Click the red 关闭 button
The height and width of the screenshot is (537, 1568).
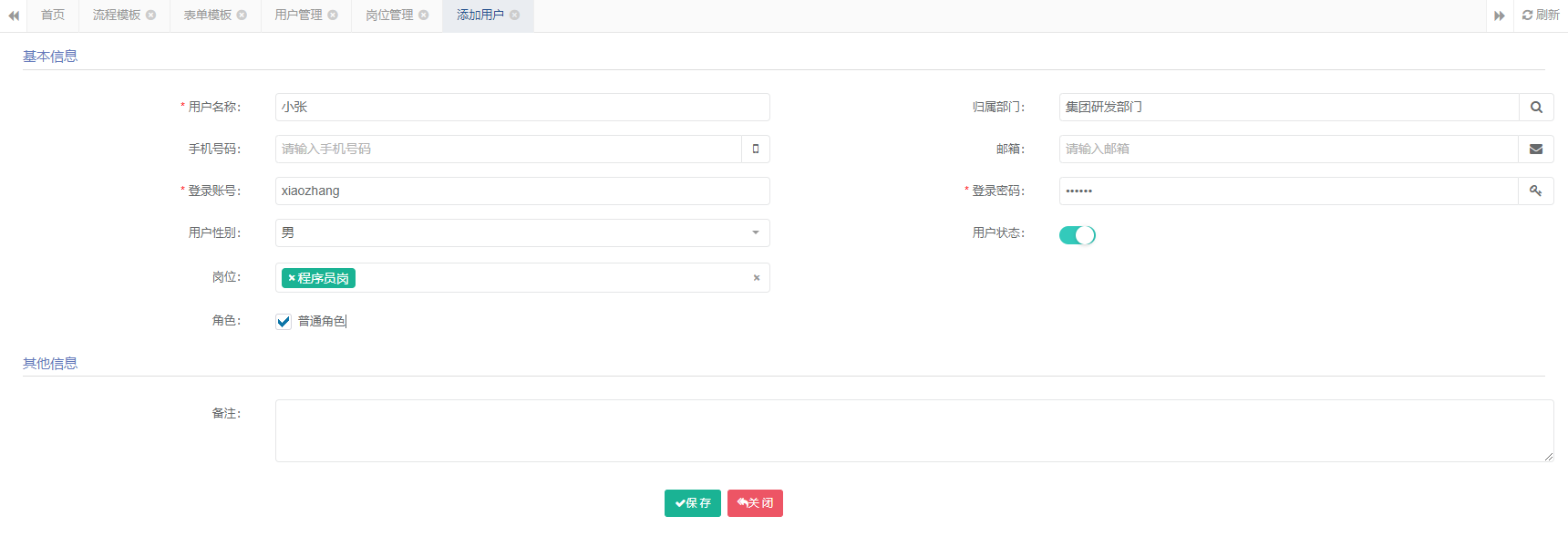coord(755,503)
